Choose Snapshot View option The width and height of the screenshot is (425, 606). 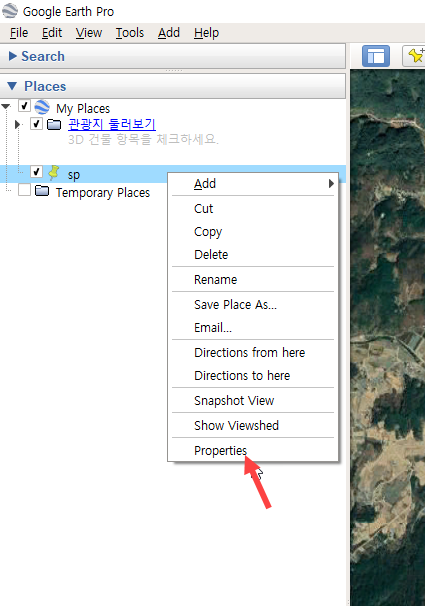(253, 401)
